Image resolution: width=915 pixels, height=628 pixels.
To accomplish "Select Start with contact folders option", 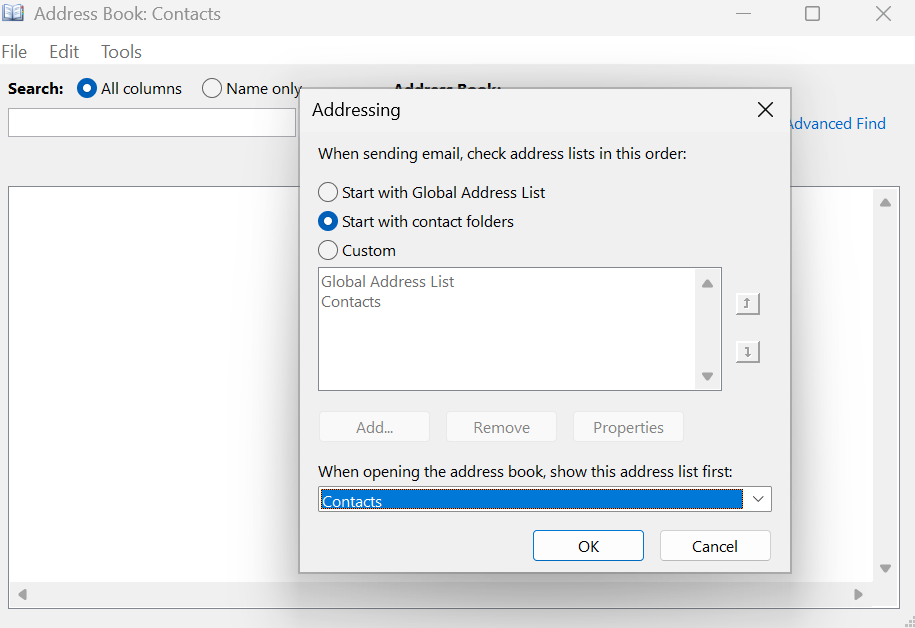I will coord(415,221).
